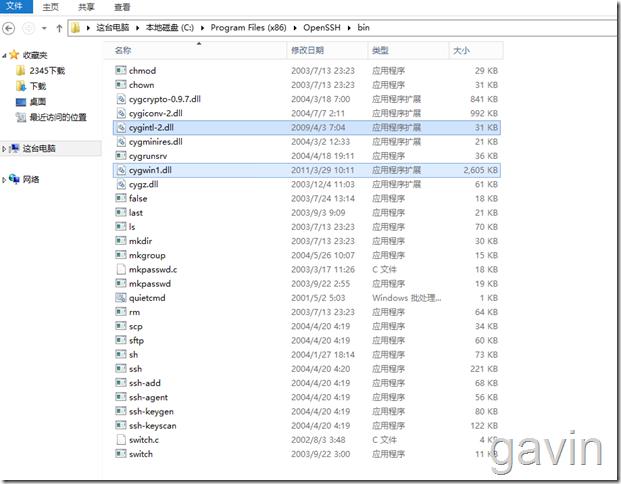The image size is (621, 484).
Task: Select the ssh-keygen application icon
Action: point(120,411)
